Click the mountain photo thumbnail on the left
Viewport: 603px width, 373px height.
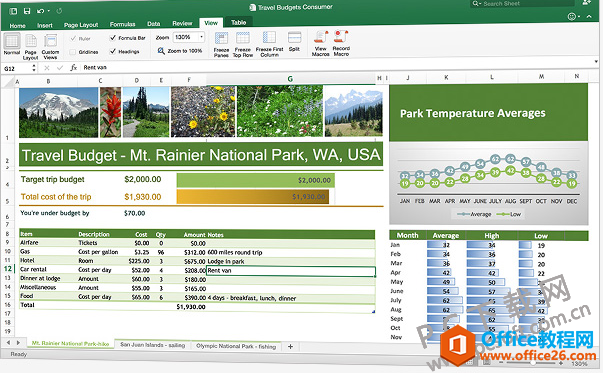[58, 112]
